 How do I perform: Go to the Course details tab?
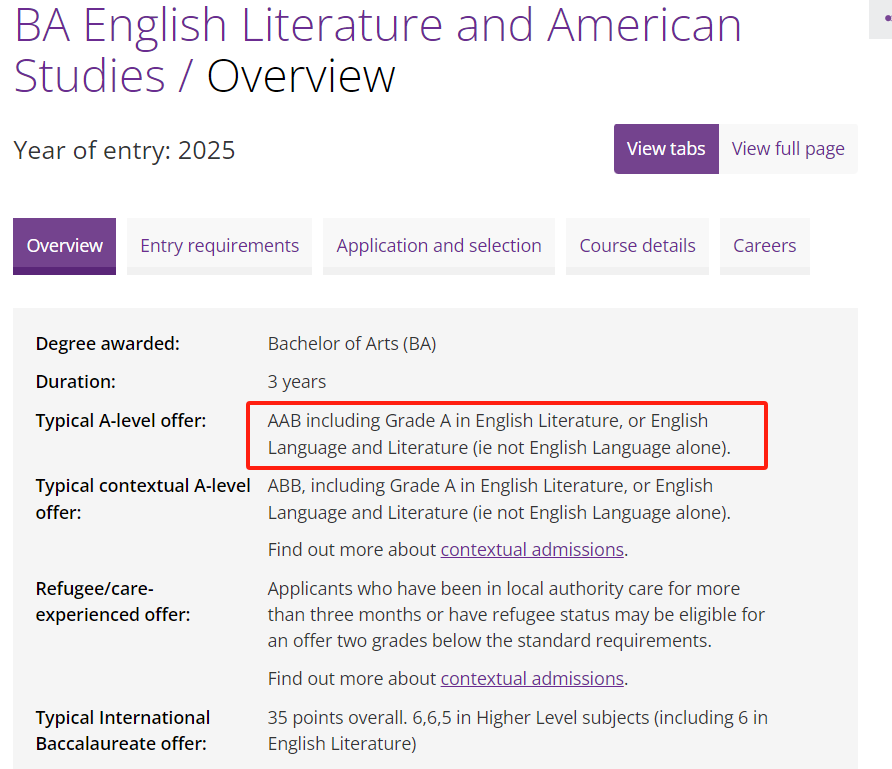(x=637, y=246)
